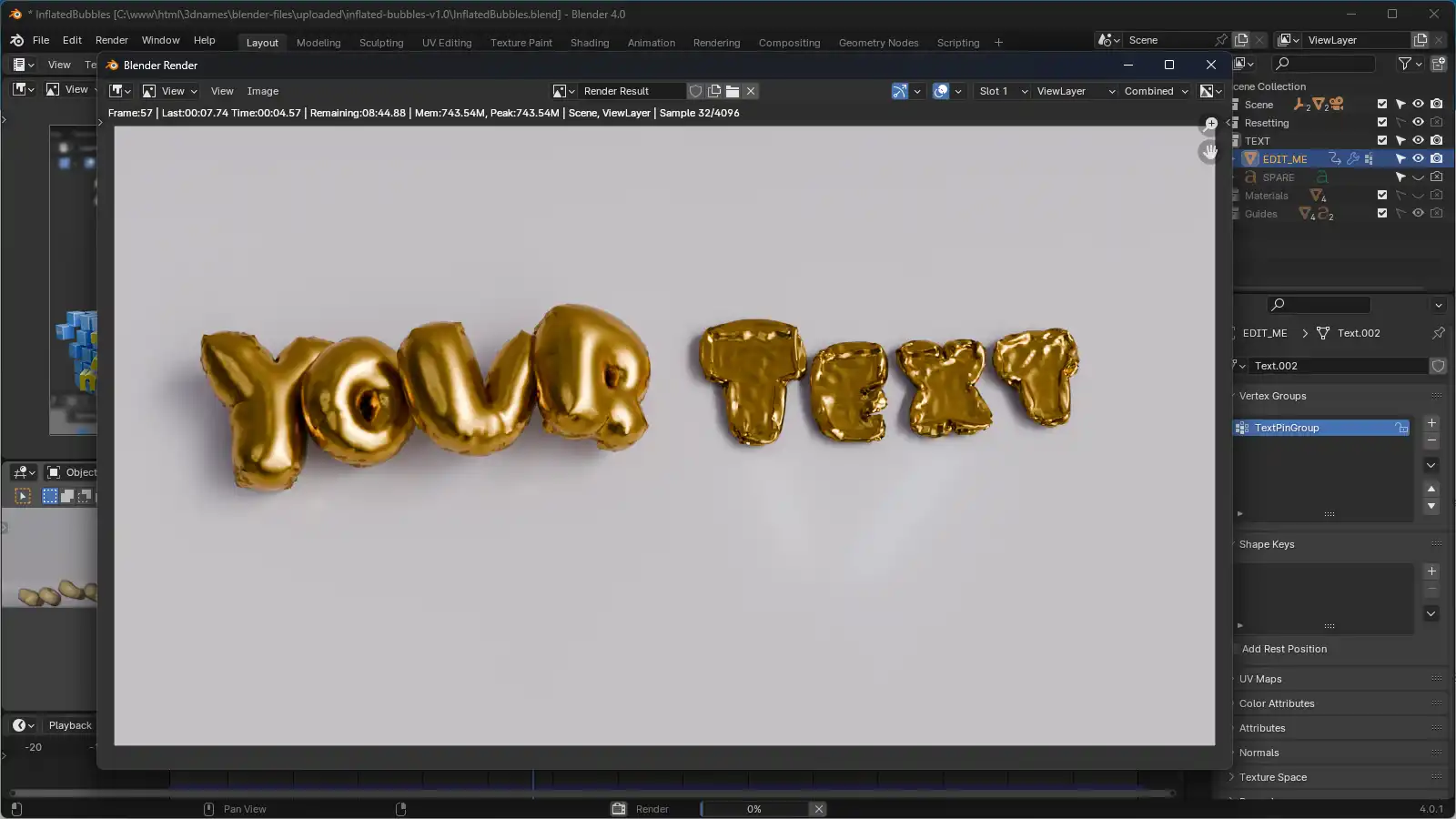Image resolution: width=1456 pixels, height=819 pixels.
Task: Expand the Texture Space panel
Action: click(x=1272, y=777)
